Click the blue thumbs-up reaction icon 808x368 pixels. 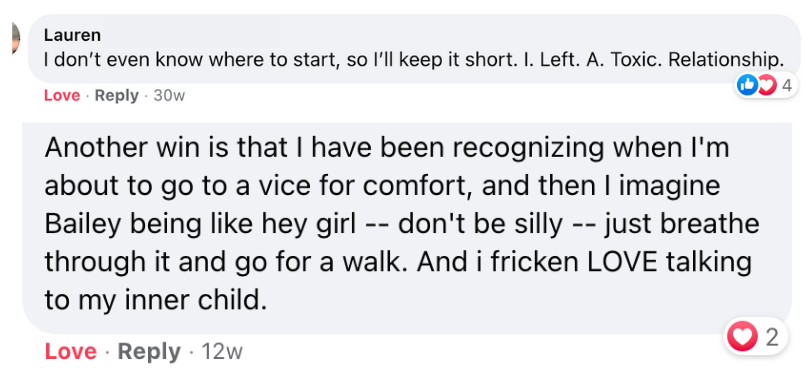coord(747,86)
